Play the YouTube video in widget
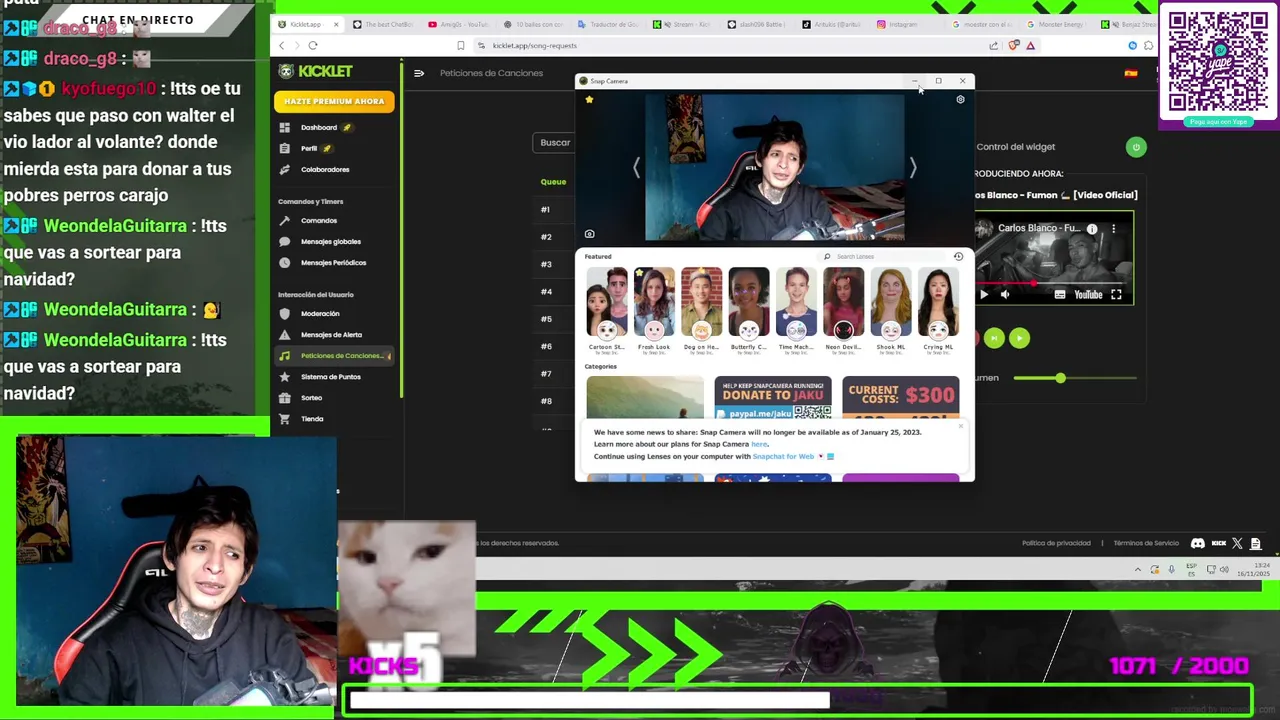 pos(983,294)
